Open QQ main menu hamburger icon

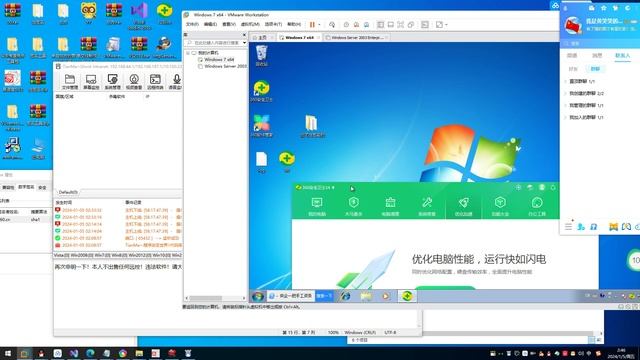(x=569, y=227)
